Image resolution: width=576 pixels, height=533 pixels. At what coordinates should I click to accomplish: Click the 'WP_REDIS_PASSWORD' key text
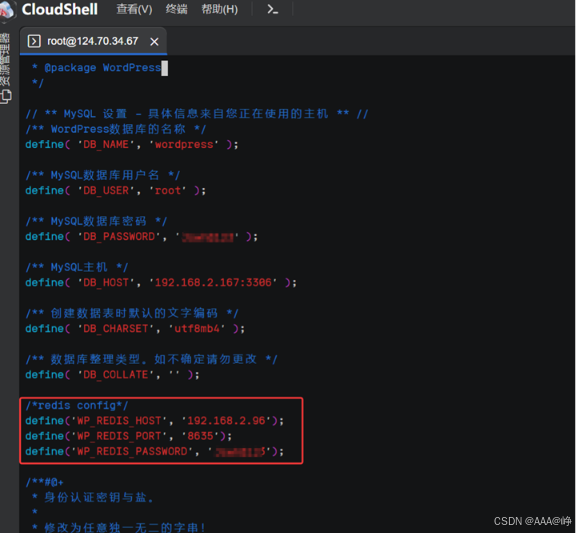click(x=132, y=451)
